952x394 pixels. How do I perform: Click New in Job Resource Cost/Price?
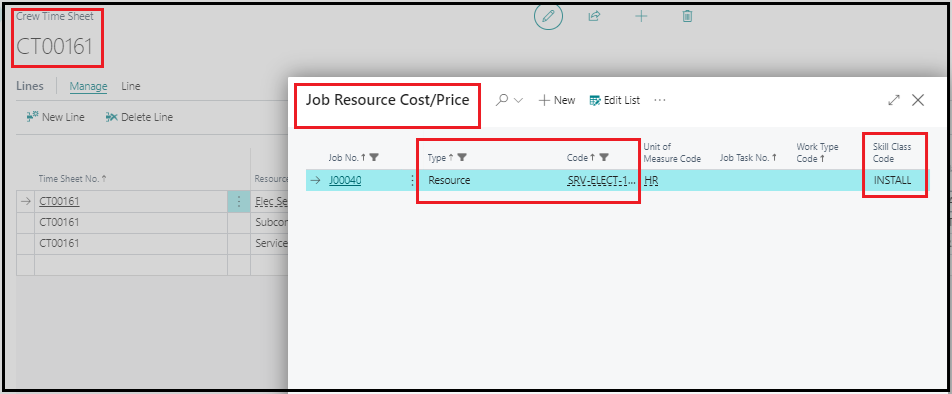click(557, 101)
